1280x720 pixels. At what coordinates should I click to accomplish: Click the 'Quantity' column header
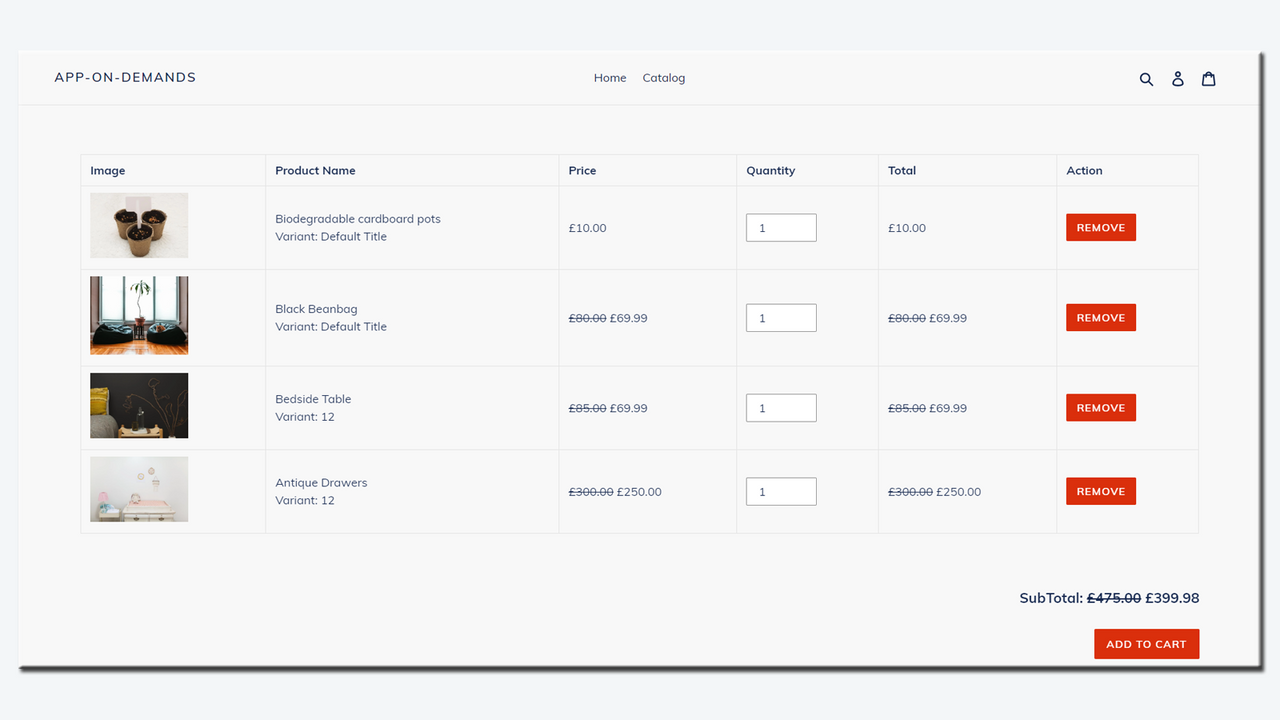click(x=771, y=171)
